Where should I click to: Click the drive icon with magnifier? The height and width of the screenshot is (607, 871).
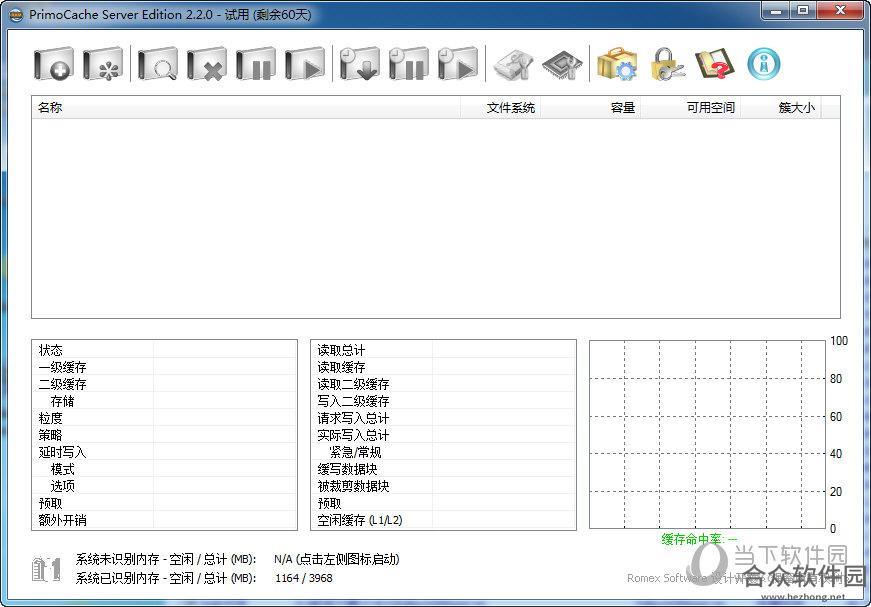tap(158, 64)
